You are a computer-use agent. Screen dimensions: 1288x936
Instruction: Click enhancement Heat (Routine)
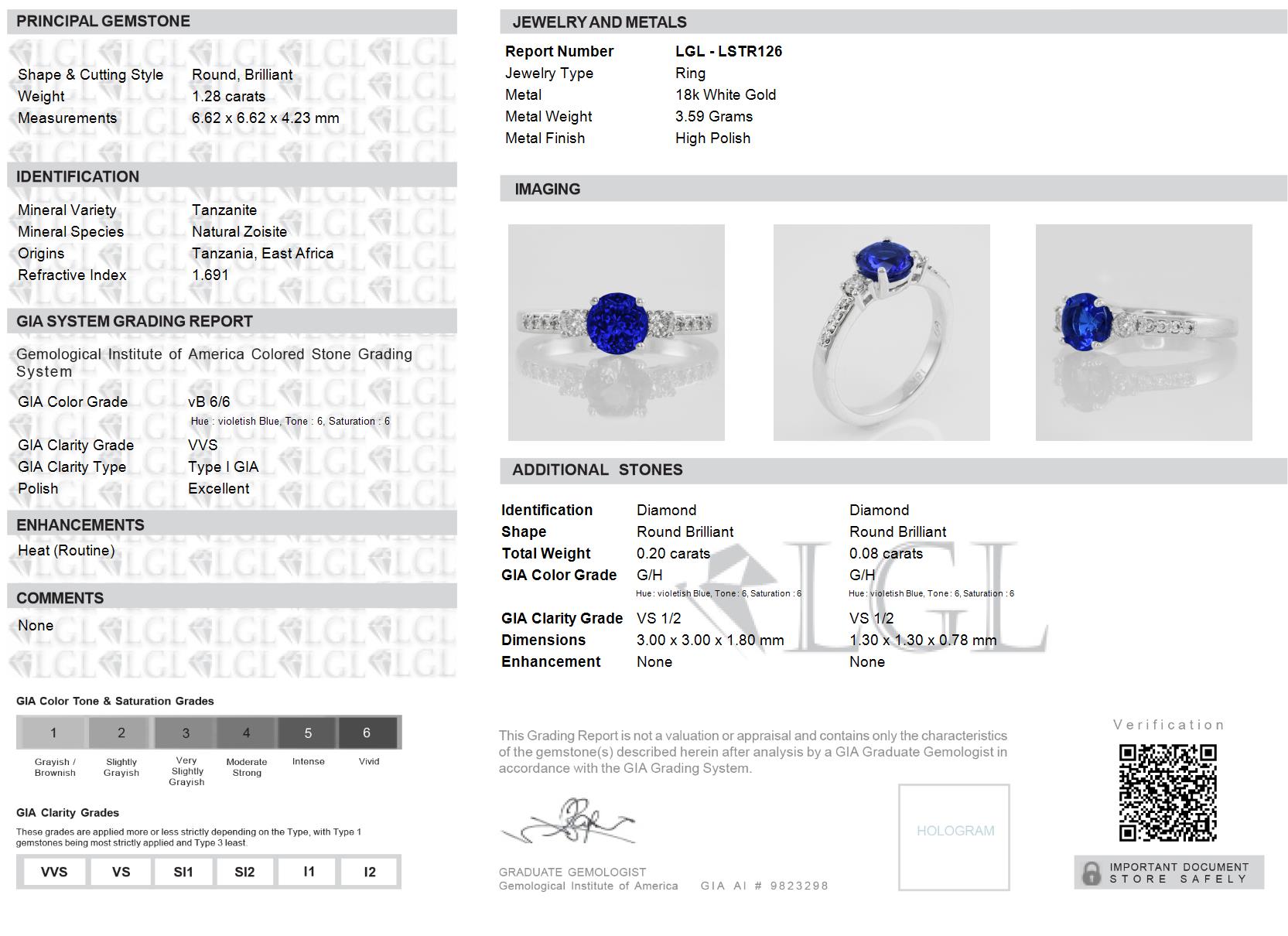tap(67, 550)
